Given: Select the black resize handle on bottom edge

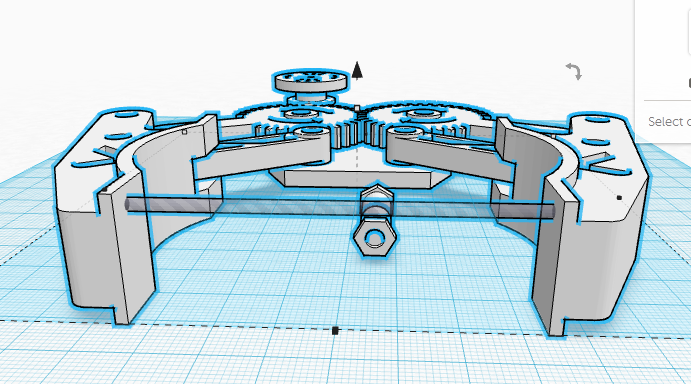Looking at the screenshot, I should [335, 331].
